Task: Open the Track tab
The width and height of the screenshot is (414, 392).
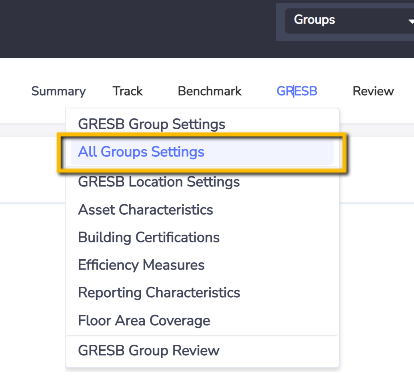Action: click(127, 91)
